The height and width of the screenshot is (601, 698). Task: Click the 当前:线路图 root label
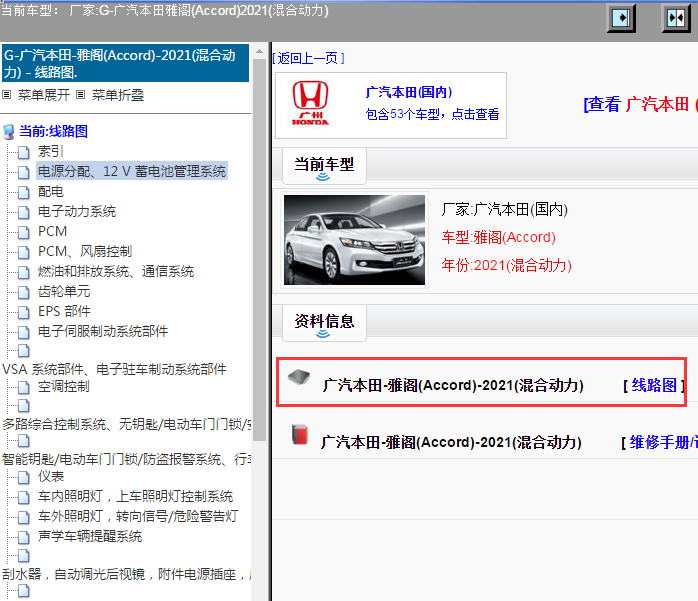coord(53,131)
